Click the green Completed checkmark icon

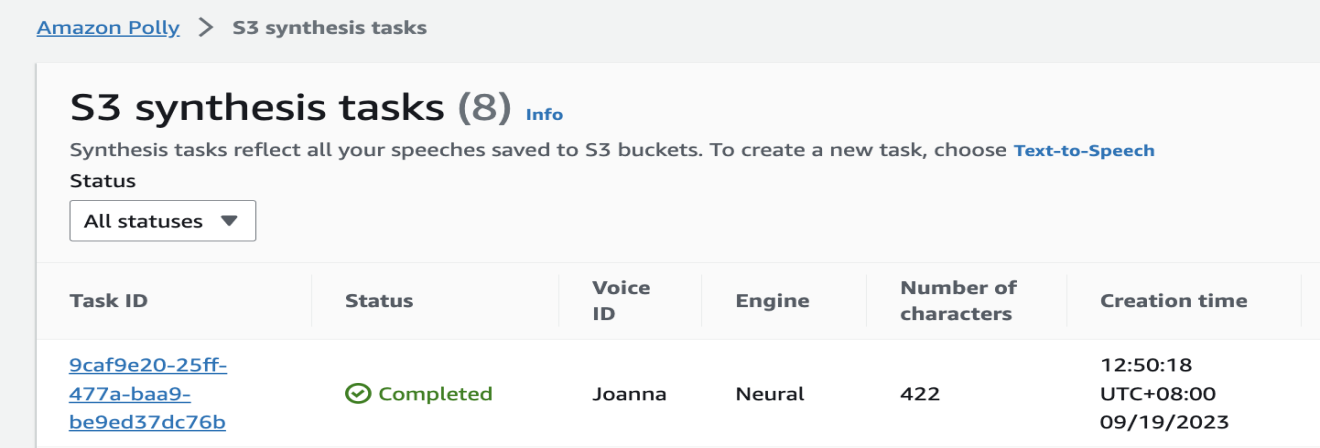[x=357, y=394]
